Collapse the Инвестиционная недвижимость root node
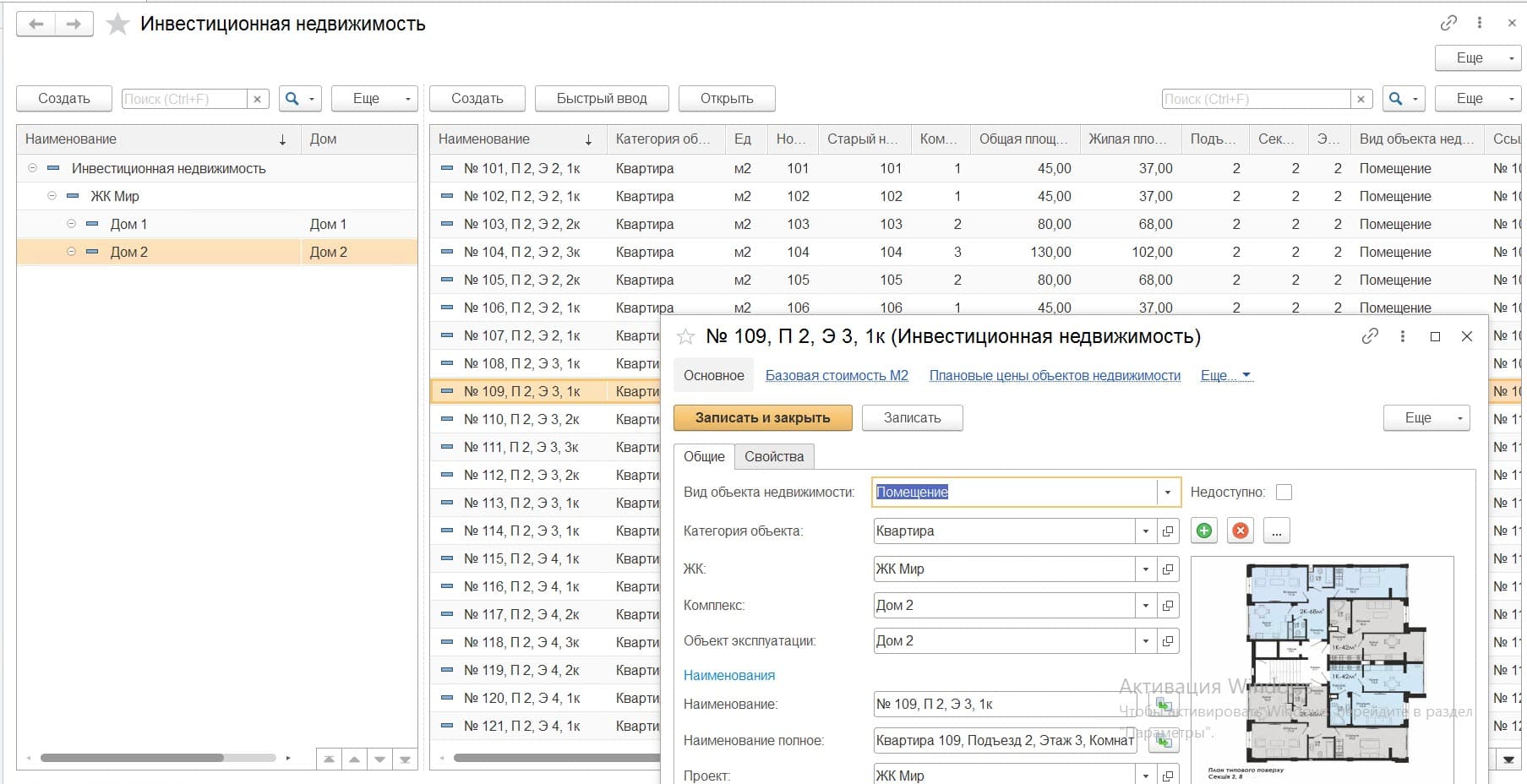The image size is (1527, 784). [x=33, y=168]
